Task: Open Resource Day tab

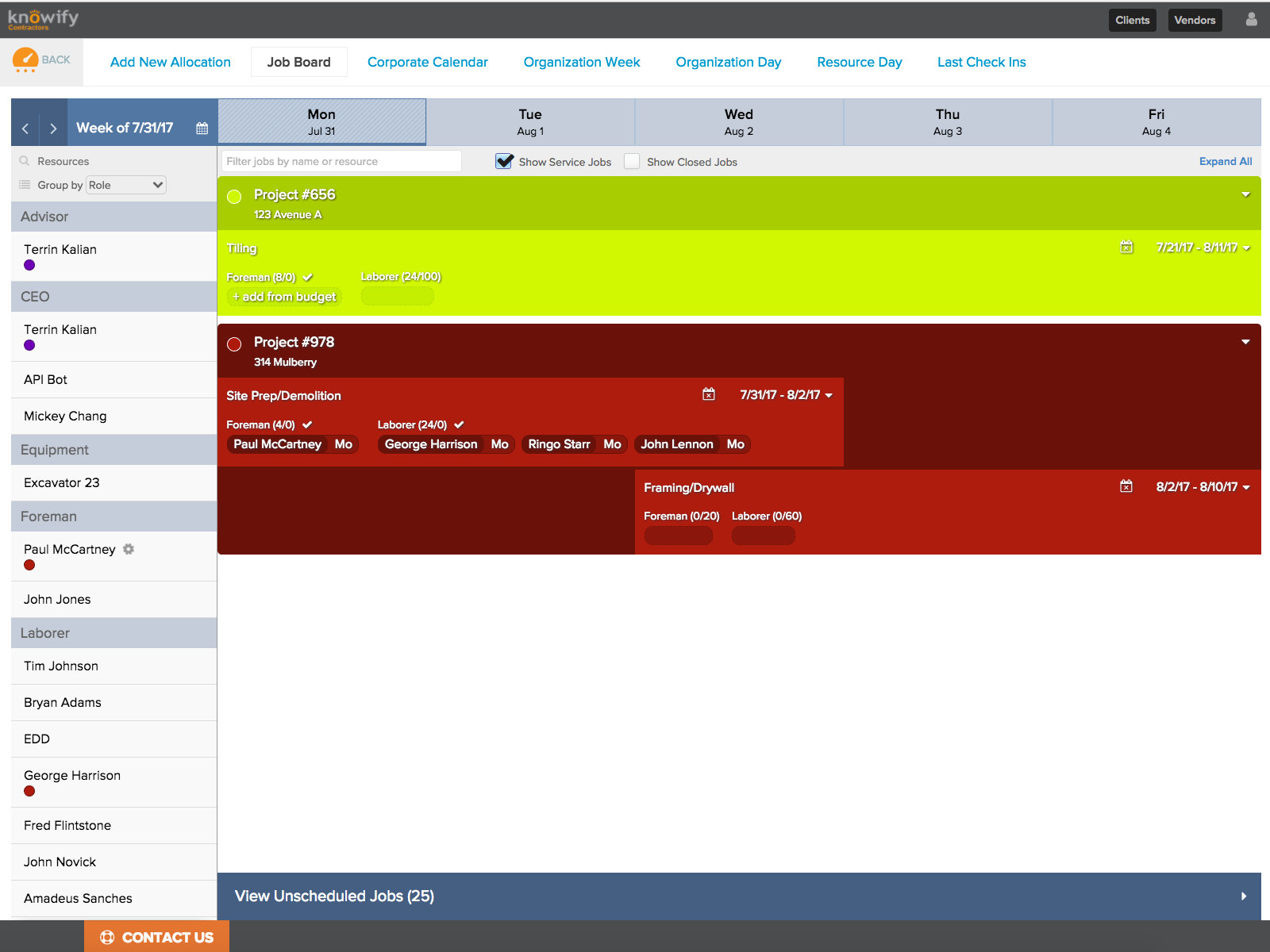Action: [x=860, y=62]
